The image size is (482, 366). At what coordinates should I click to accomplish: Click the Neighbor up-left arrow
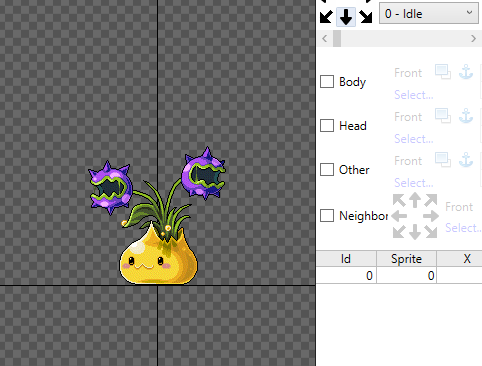(399, 200)
